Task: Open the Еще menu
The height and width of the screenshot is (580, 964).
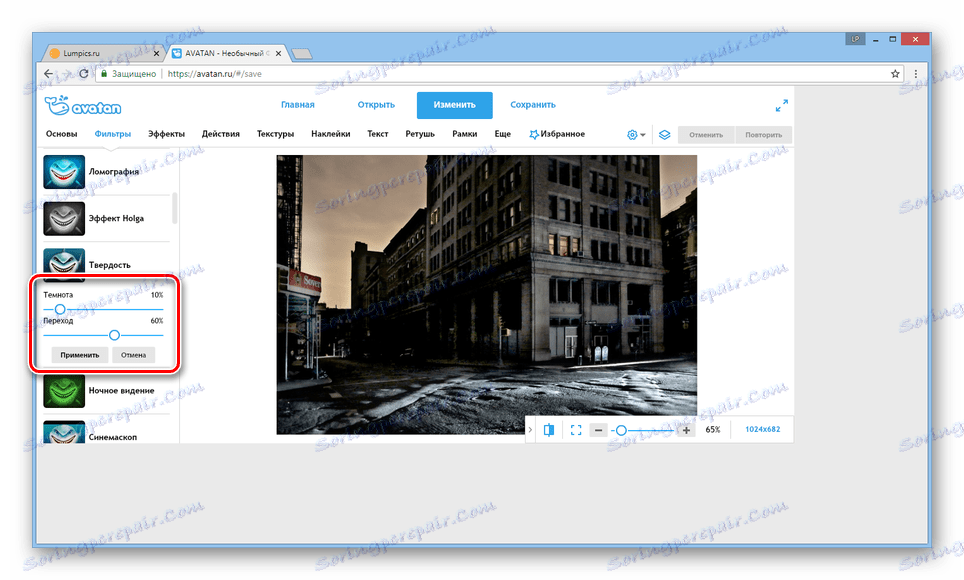Action: [502, 133]
